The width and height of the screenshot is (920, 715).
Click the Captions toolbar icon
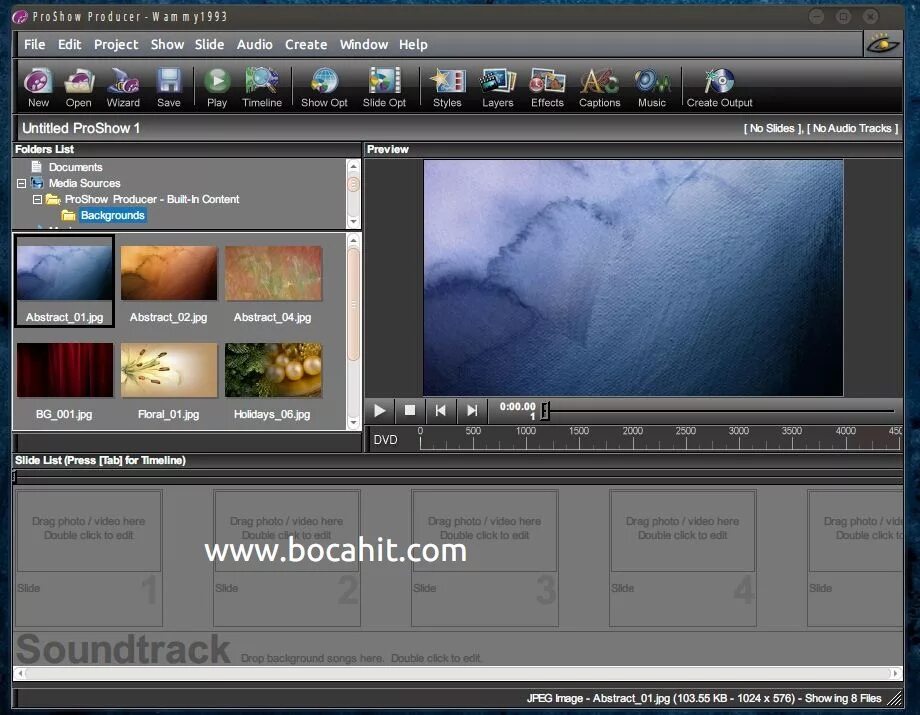599,87
